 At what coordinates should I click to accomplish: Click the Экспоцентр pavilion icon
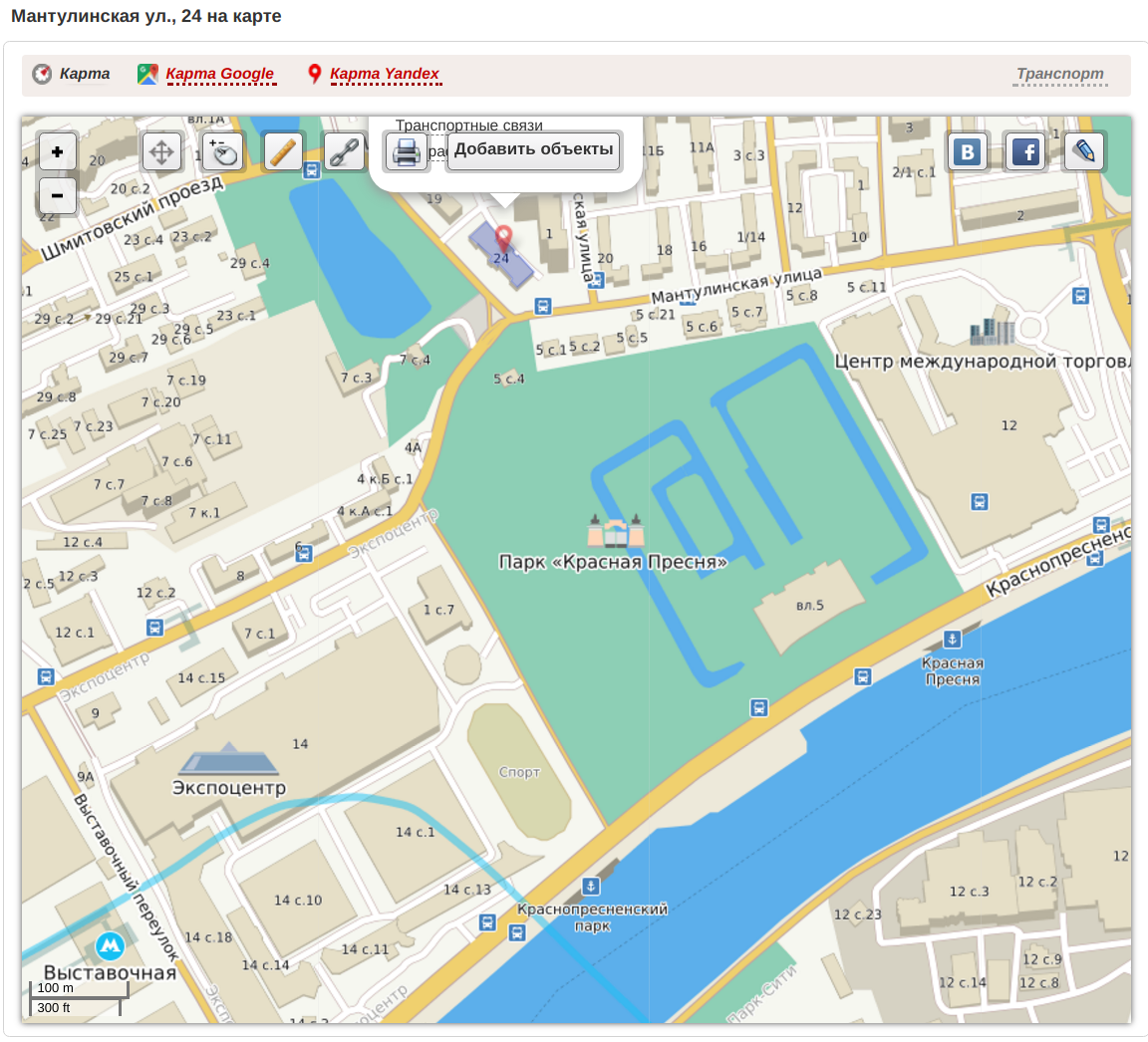[x=229, y=759]
